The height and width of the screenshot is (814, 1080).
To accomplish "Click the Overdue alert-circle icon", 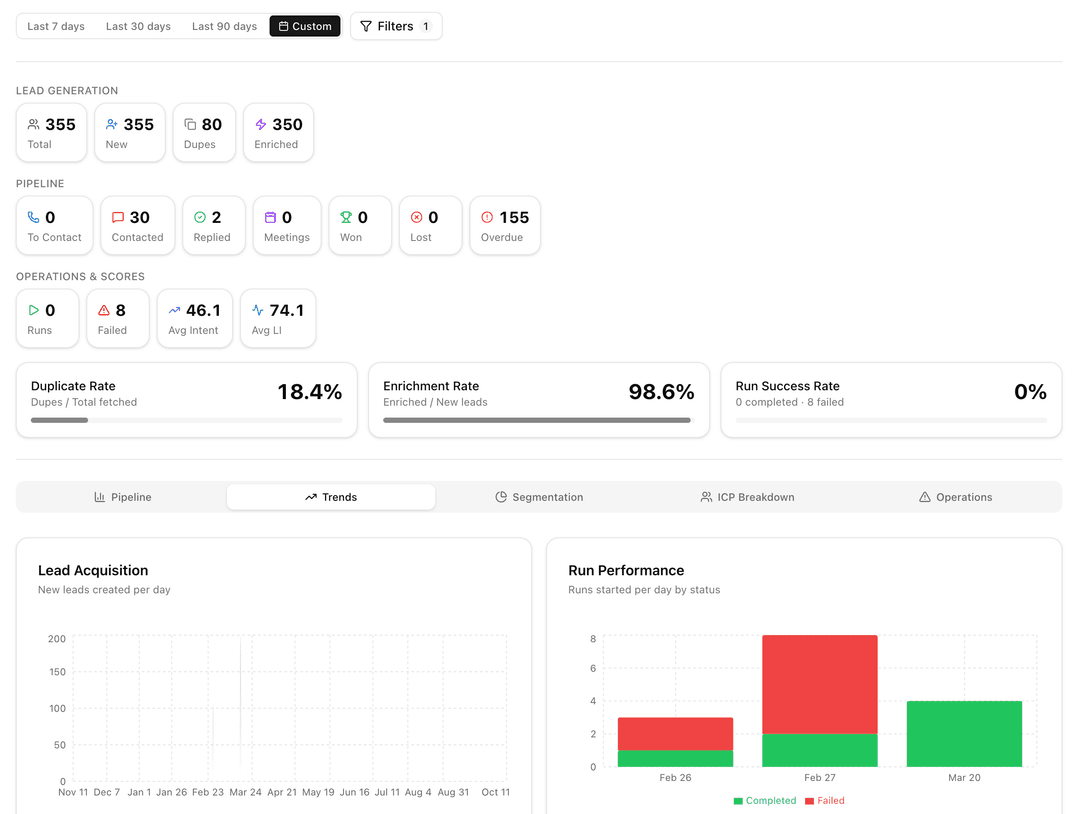I will click(x=487, y=218).
